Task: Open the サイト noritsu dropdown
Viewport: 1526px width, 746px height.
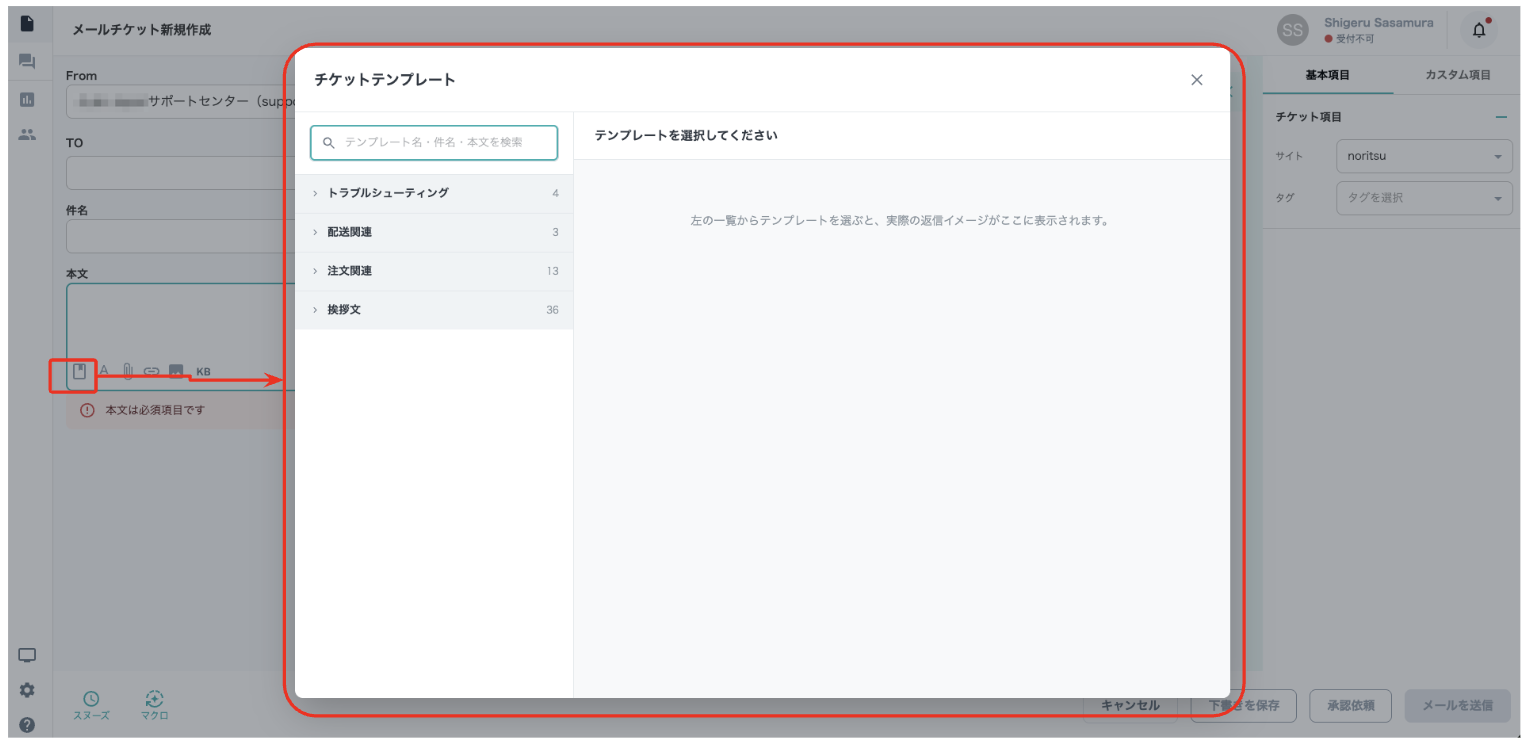Action: [x=1424, y=156]
